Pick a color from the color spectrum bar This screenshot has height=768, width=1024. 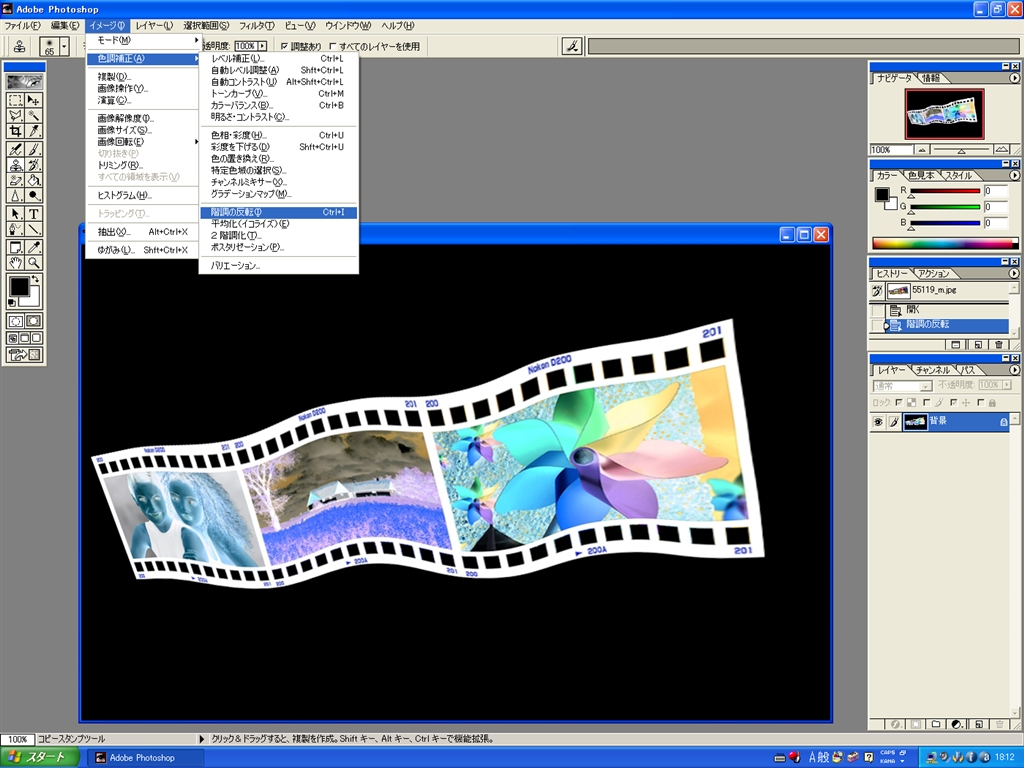point(945,244)
